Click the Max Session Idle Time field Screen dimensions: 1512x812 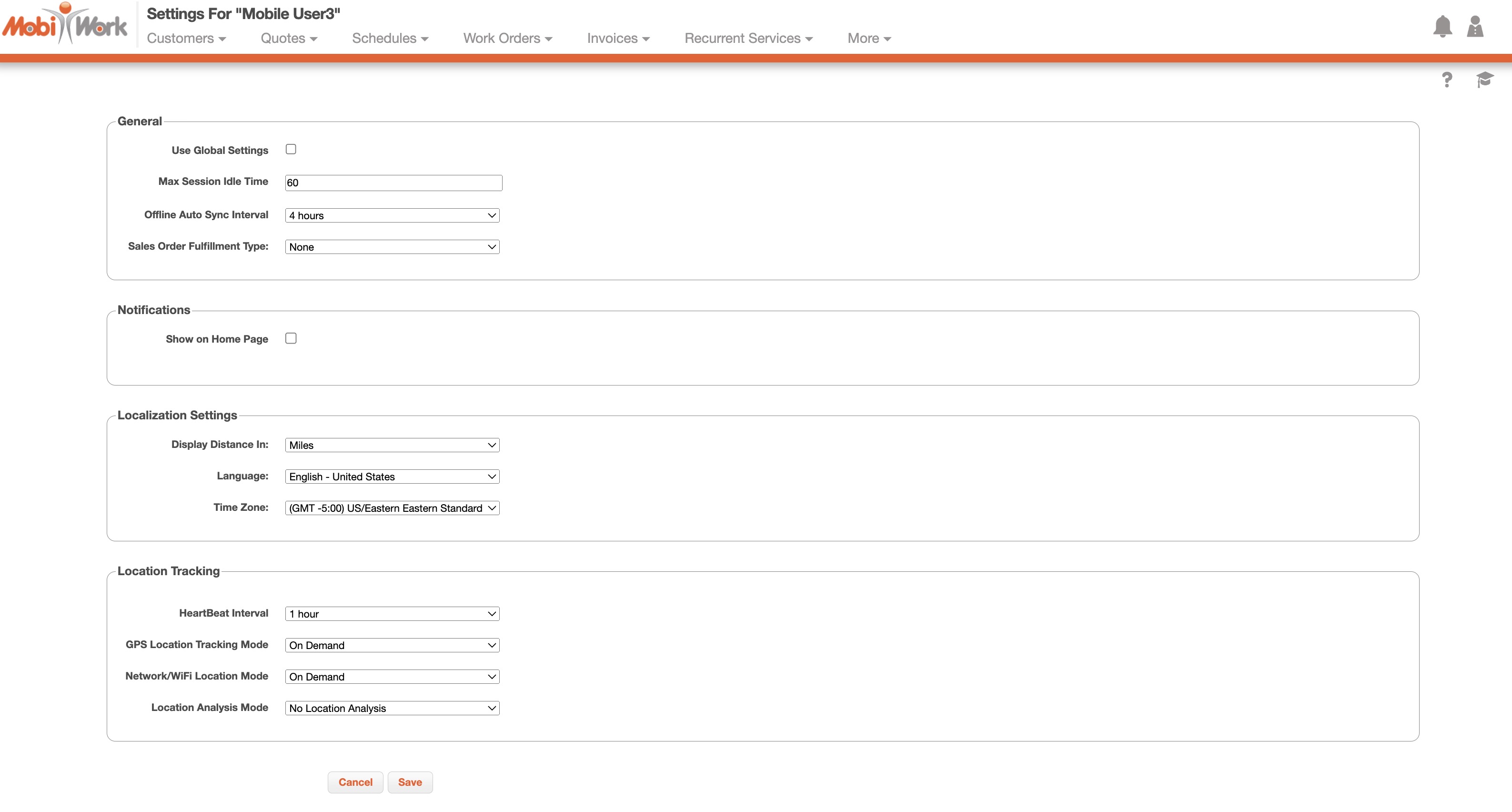[393, 183]
